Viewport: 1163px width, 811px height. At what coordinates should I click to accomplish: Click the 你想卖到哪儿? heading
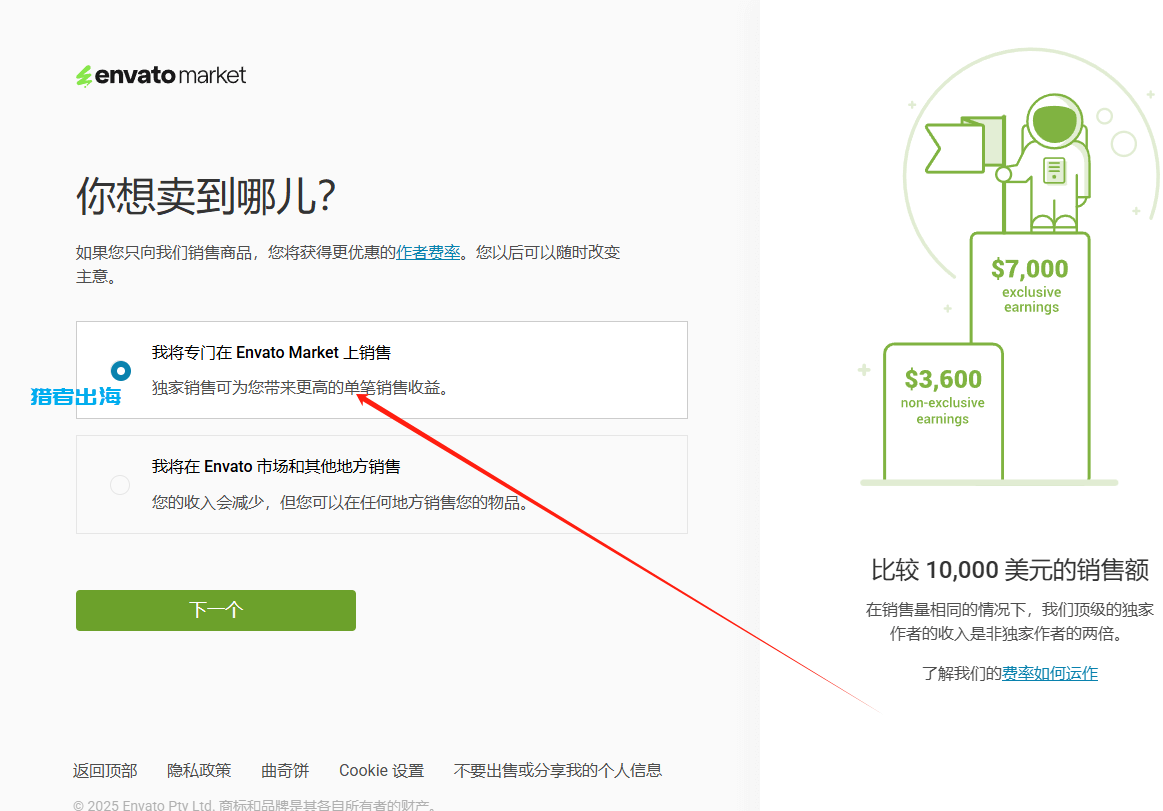click(x=205, y=196)
